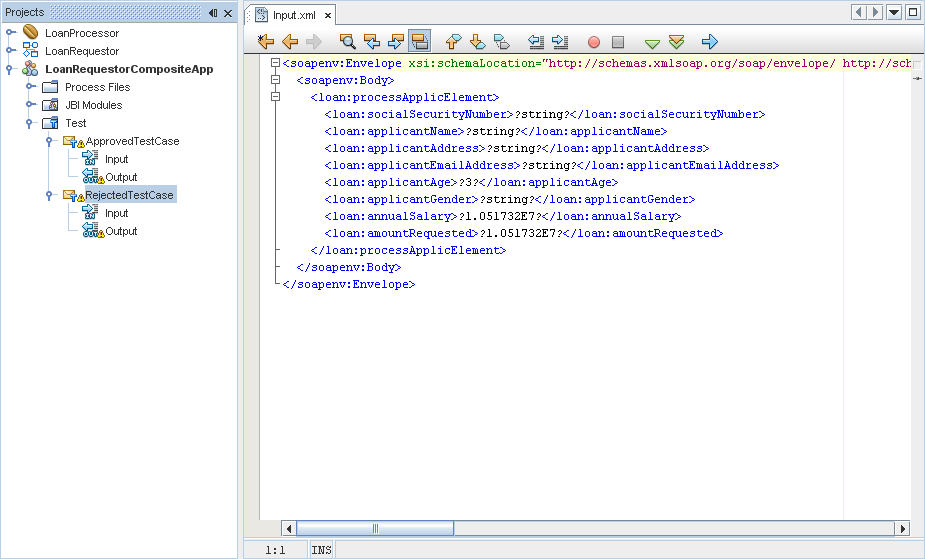Collapse the ApprovedTestCase node
The image size is (925, 559).
pos(49,141)
